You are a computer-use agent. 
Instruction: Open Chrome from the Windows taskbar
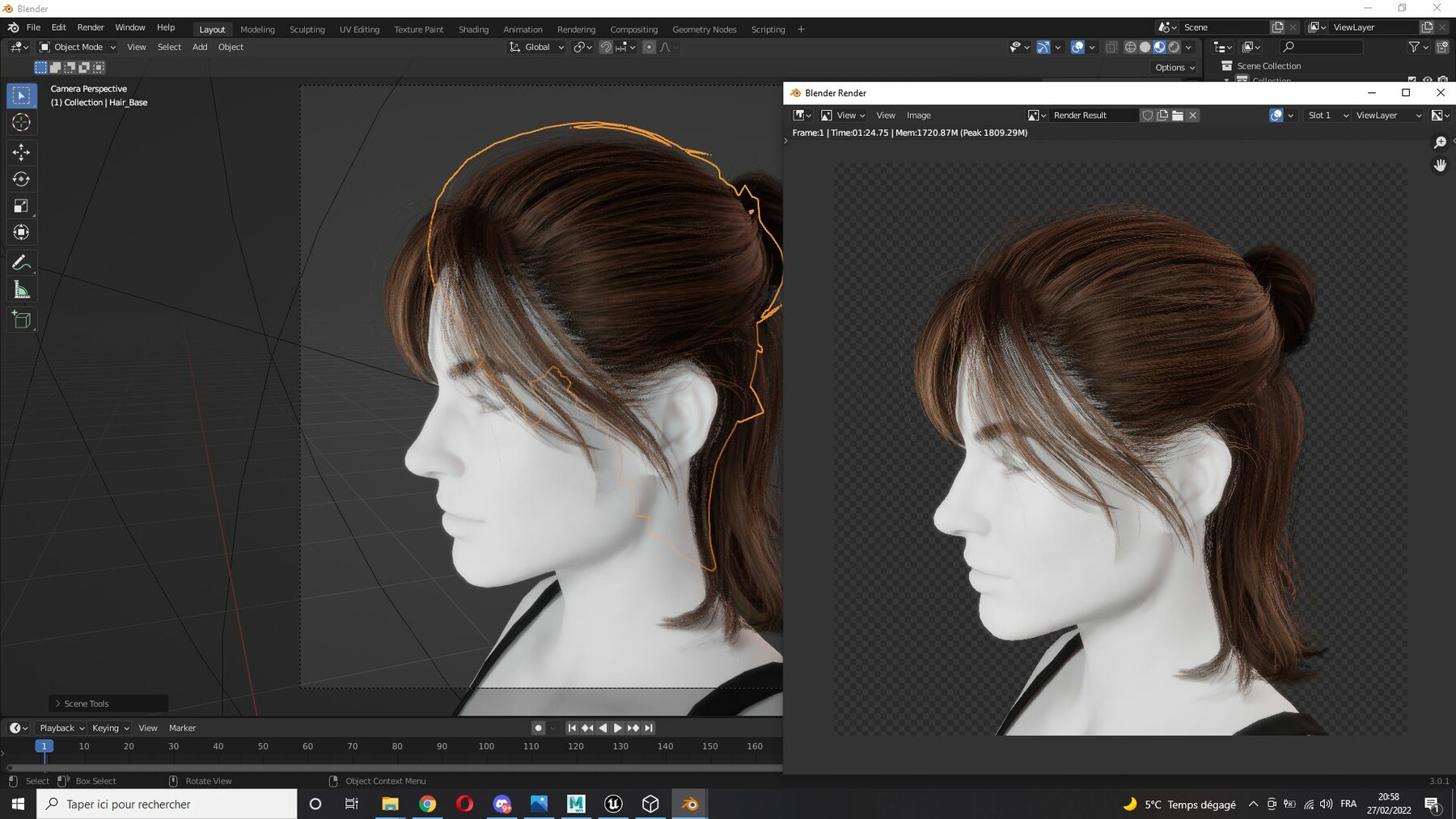click(x=427, y=804)
